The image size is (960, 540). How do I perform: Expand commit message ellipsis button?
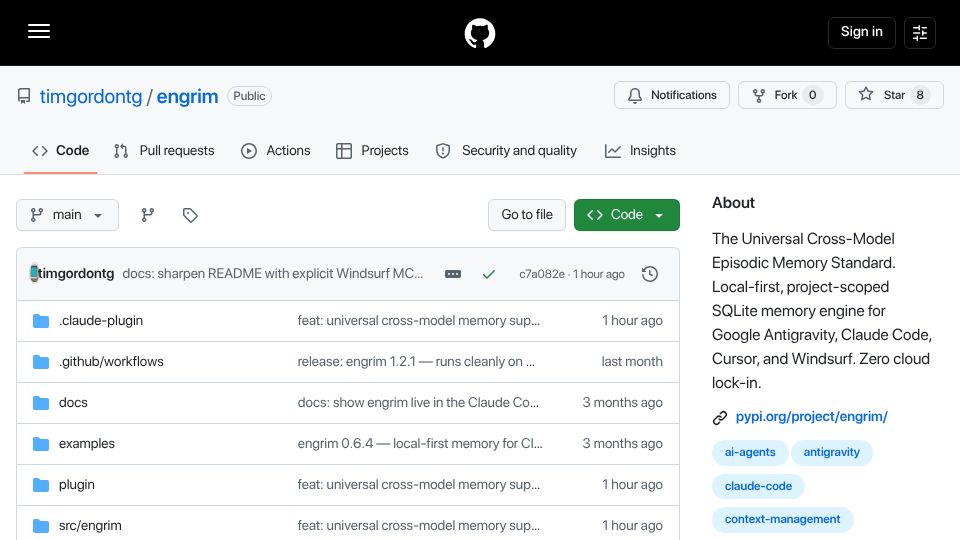pyautogui.click(x=453, y=274)
